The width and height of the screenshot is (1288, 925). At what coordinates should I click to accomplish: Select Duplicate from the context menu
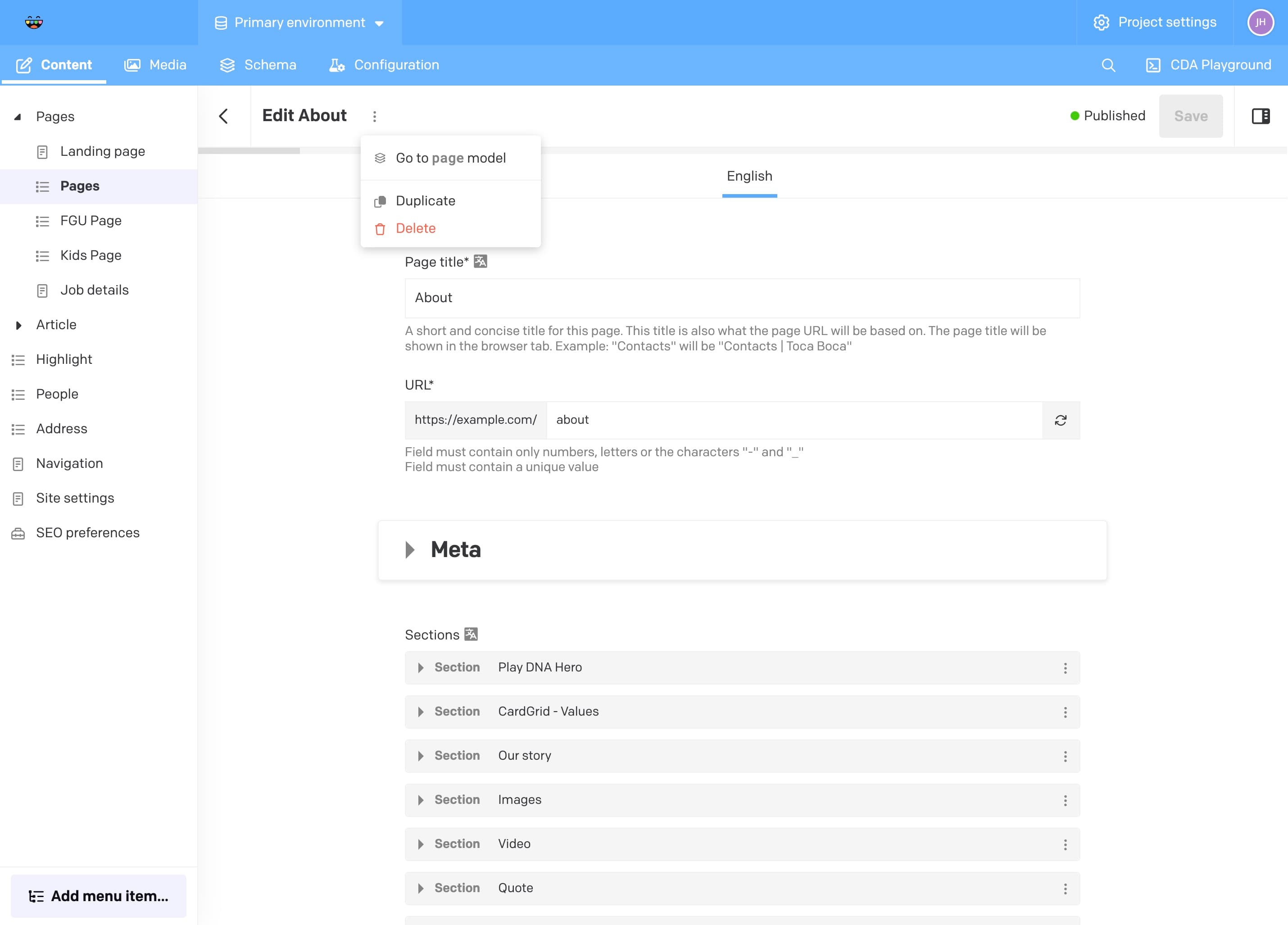click(x=426, y=201)
